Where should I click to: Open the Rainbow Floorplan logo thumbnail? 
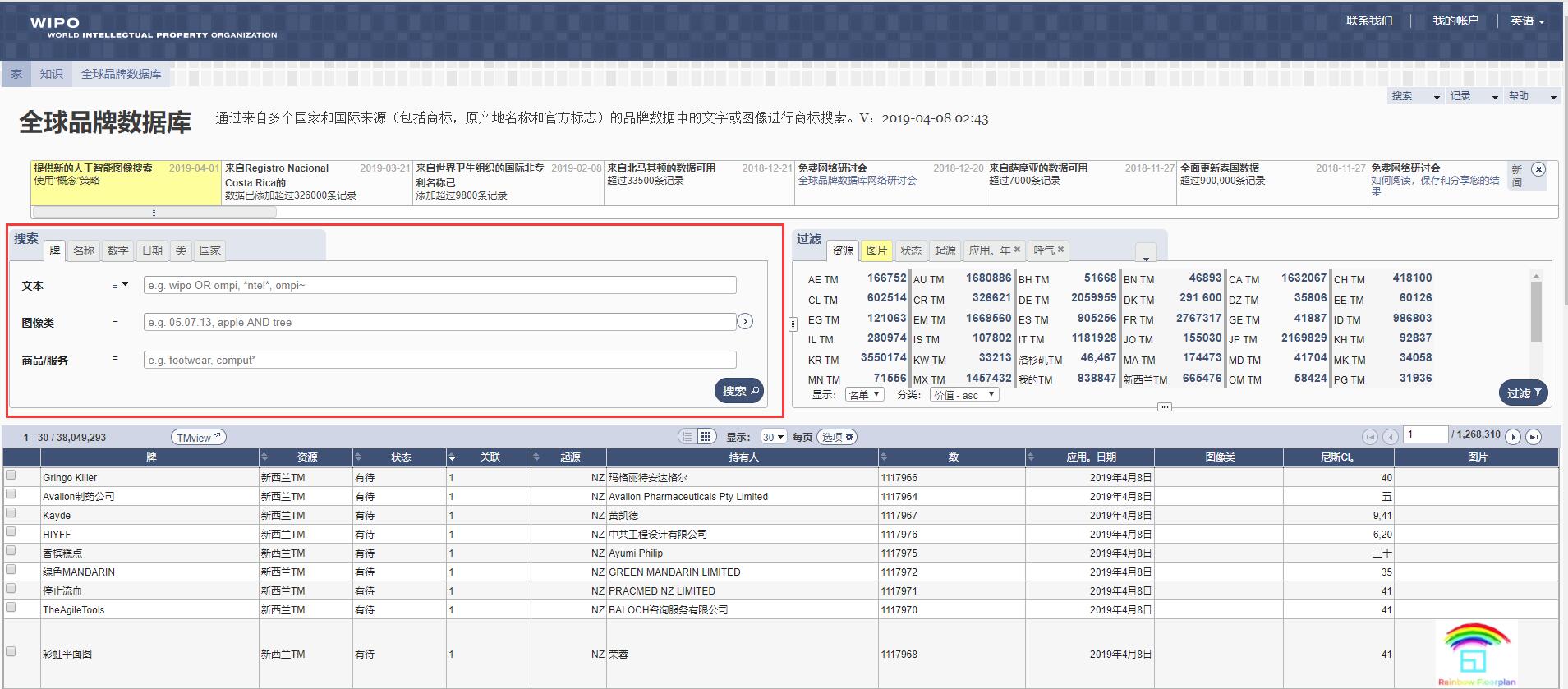point(1477,654)
